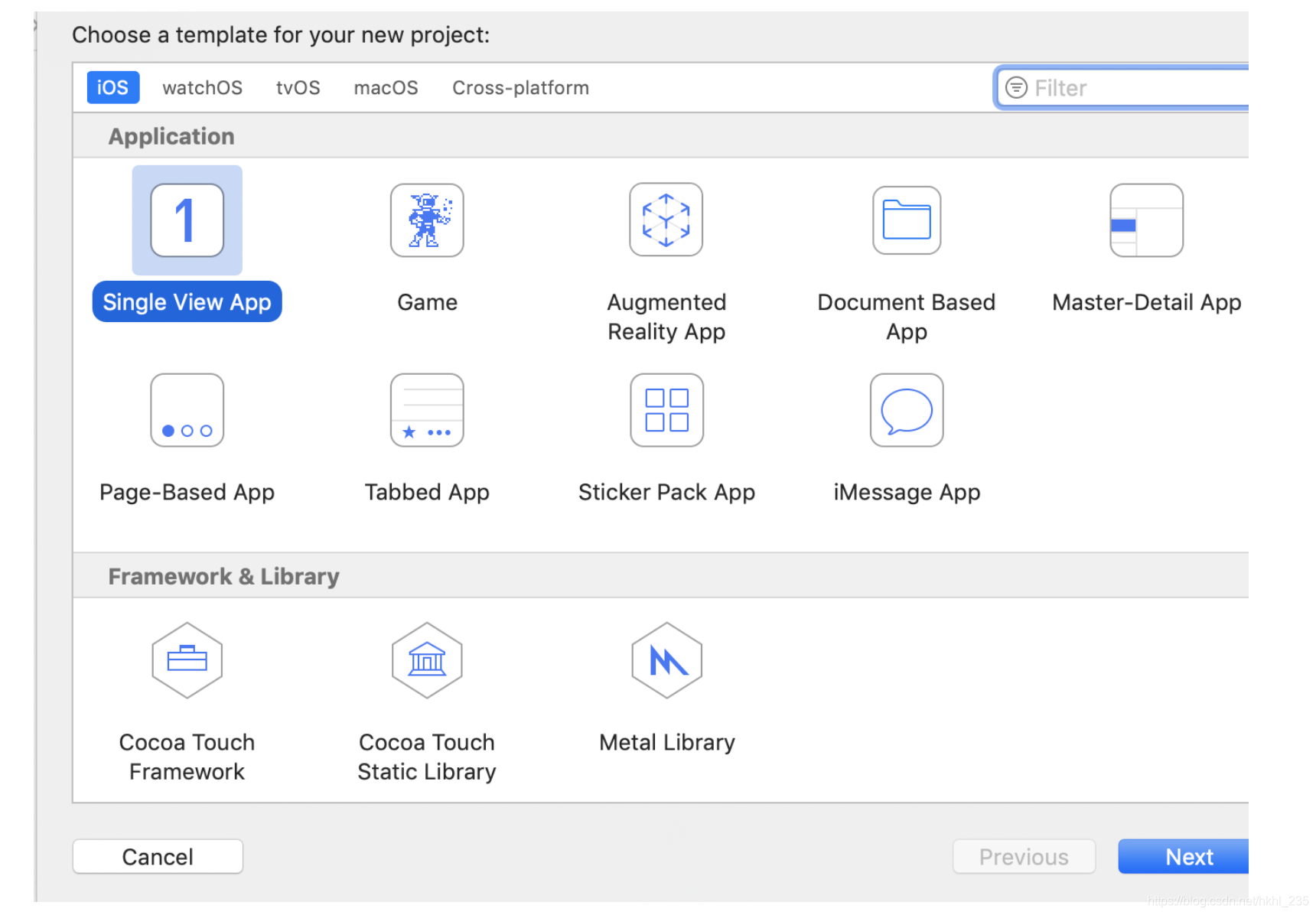
Task: Open the tvOS platform tab
Action: pyautogui.click(x=298, y=88)
